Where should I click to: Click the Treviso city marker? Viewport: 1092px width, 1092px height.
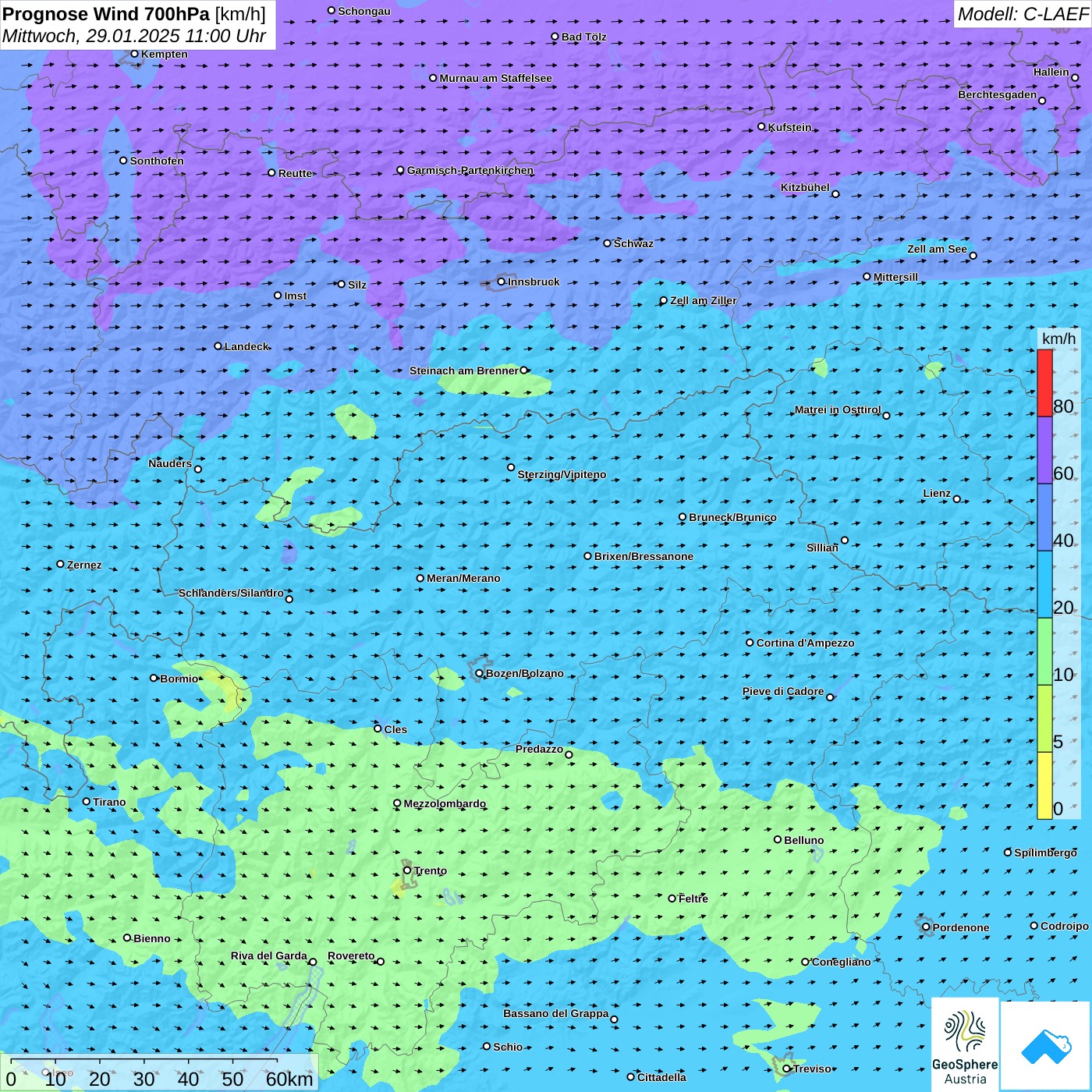point(787,1069)
